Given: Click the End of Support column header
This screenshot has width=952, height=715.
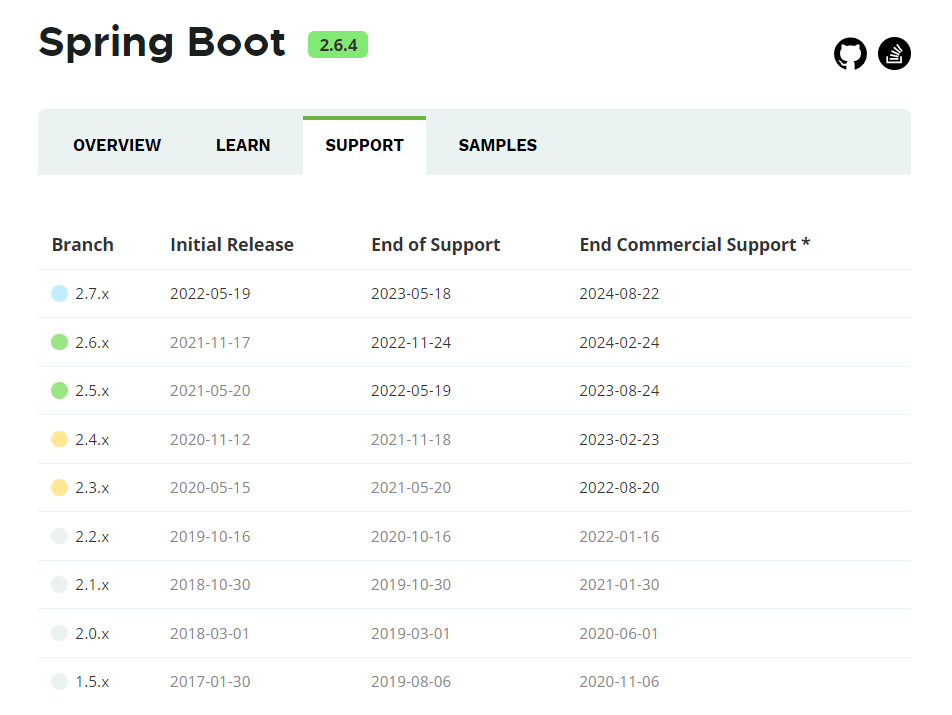Looking at the screenshot, I should (435, 245).
